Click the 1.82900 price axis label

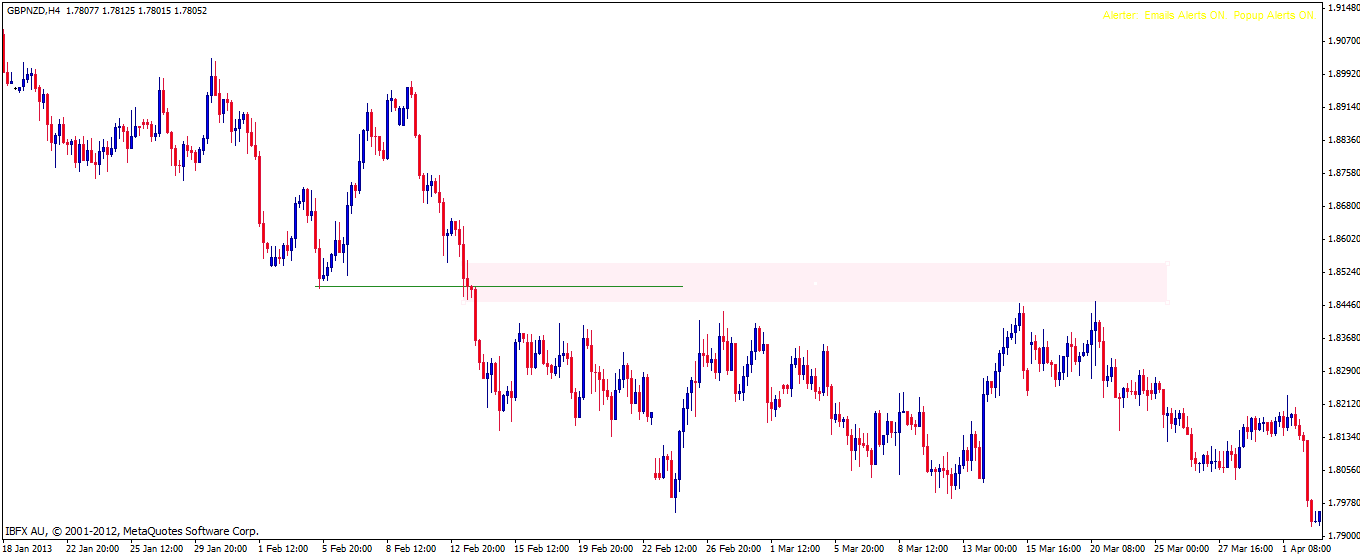point(1341,371)
